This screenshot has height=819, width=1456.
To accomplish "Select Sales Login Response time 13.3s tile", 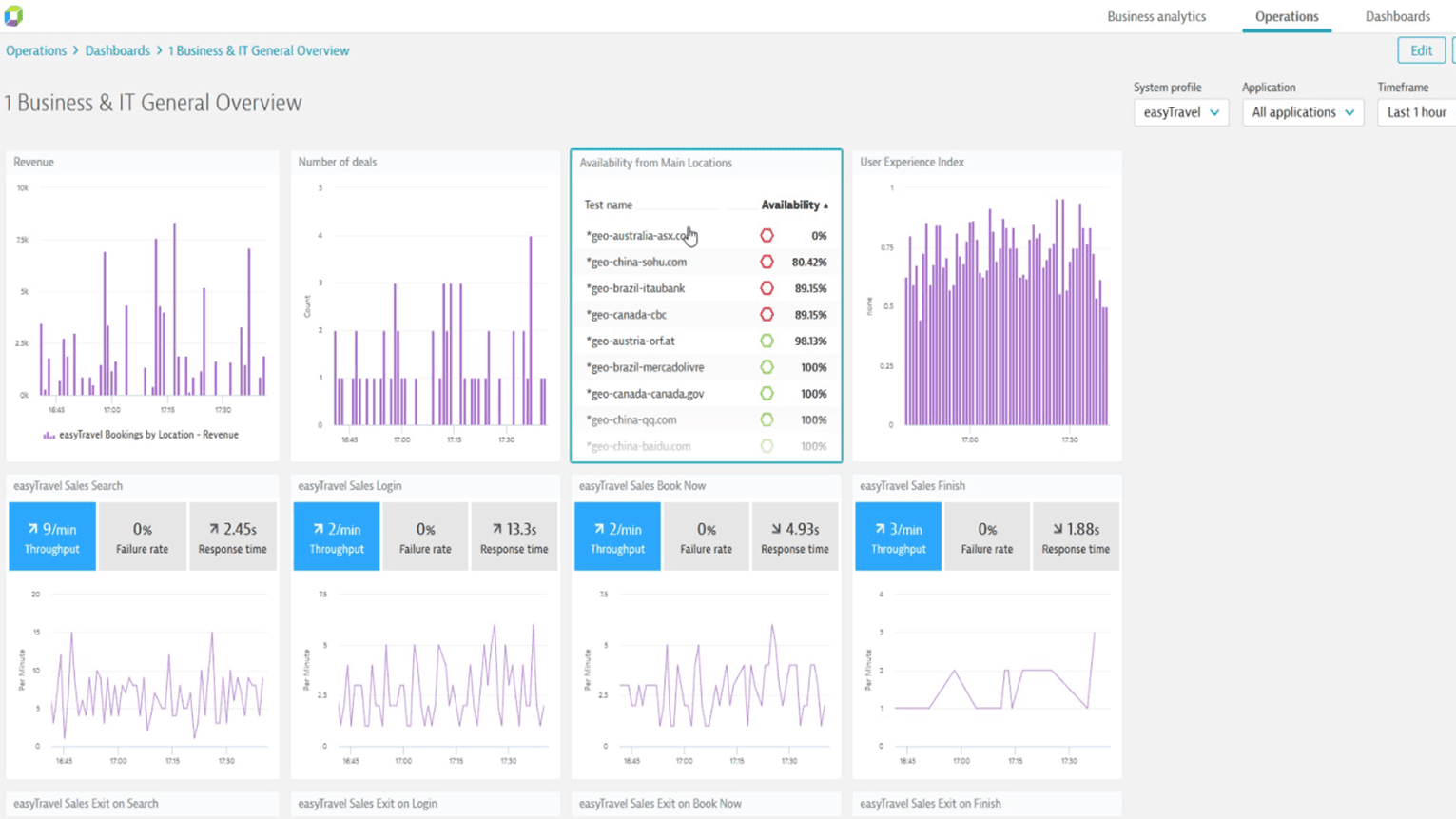I will [x=514, y=536].
